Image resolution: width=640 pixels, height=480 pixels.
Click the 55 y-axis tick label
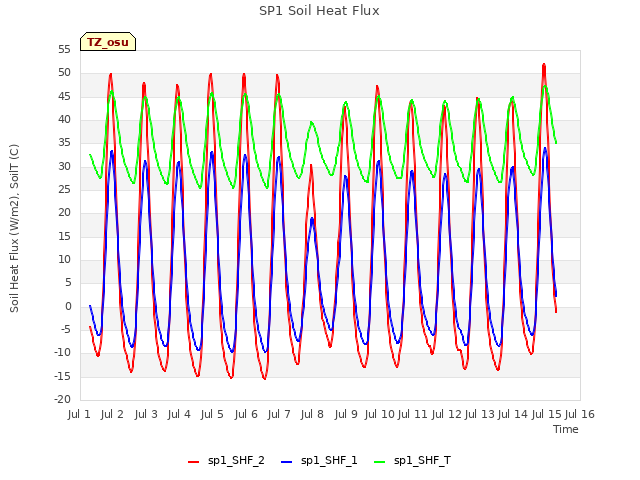[64, 49]
